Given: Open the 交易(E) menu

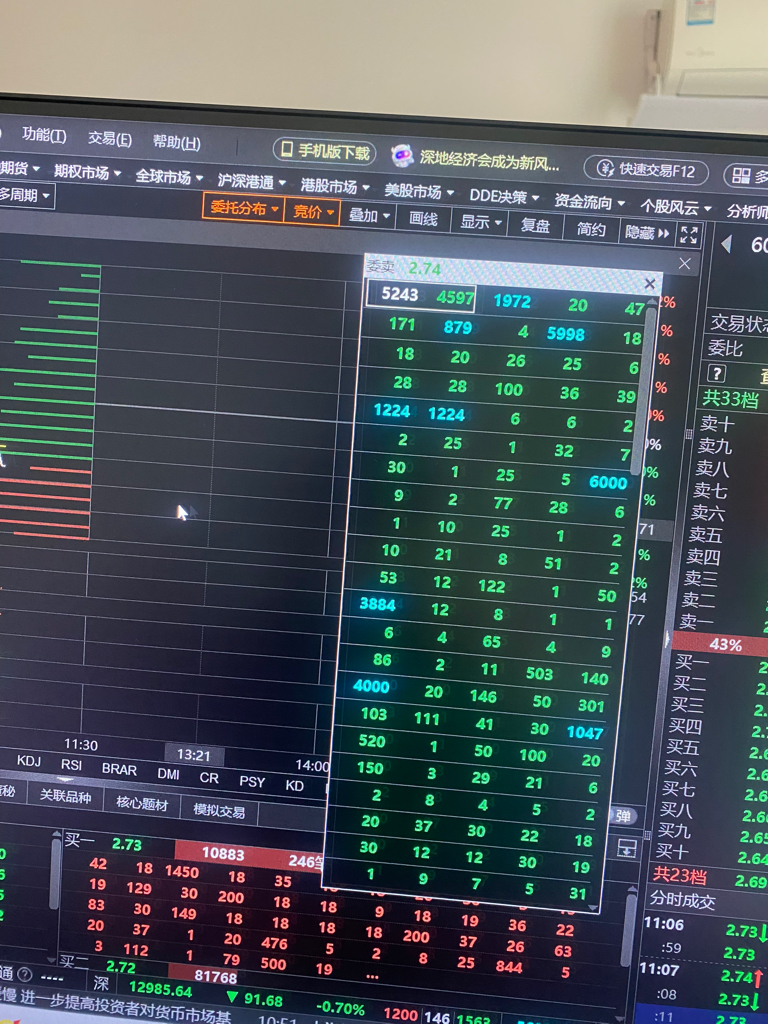Looking at the screenshot, I should click(110, 138).
